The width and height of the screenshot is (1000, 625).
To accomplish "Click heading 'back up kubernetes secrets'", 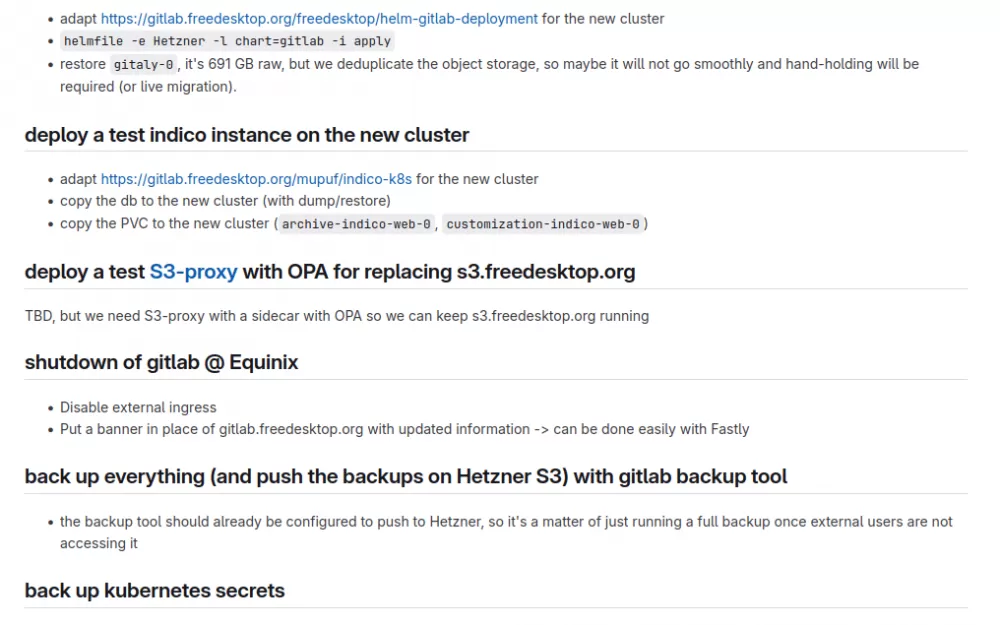I will [154, 591].
